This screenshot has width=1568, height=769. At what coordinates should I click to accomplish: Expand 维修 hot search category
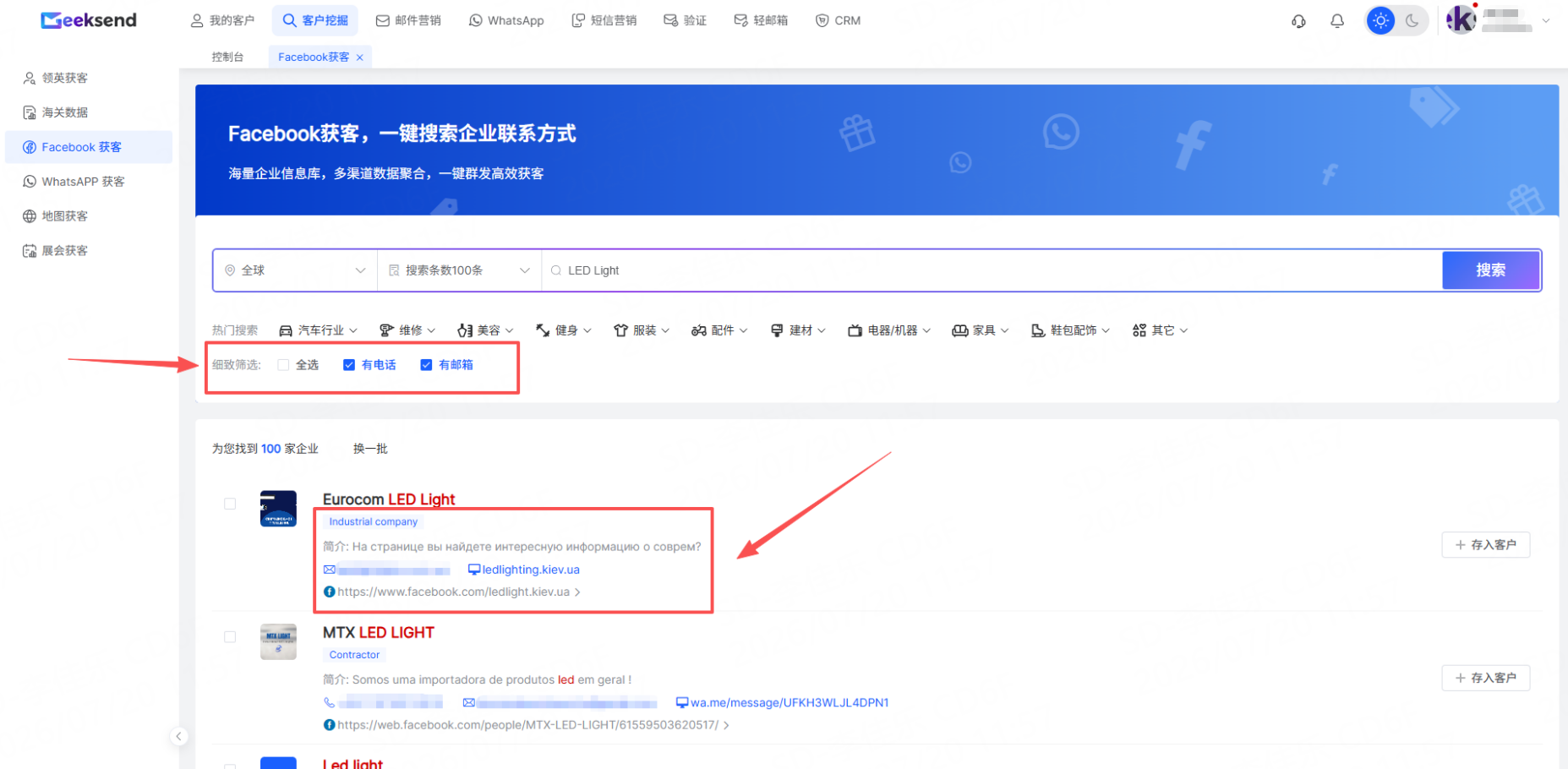[407, 330]
